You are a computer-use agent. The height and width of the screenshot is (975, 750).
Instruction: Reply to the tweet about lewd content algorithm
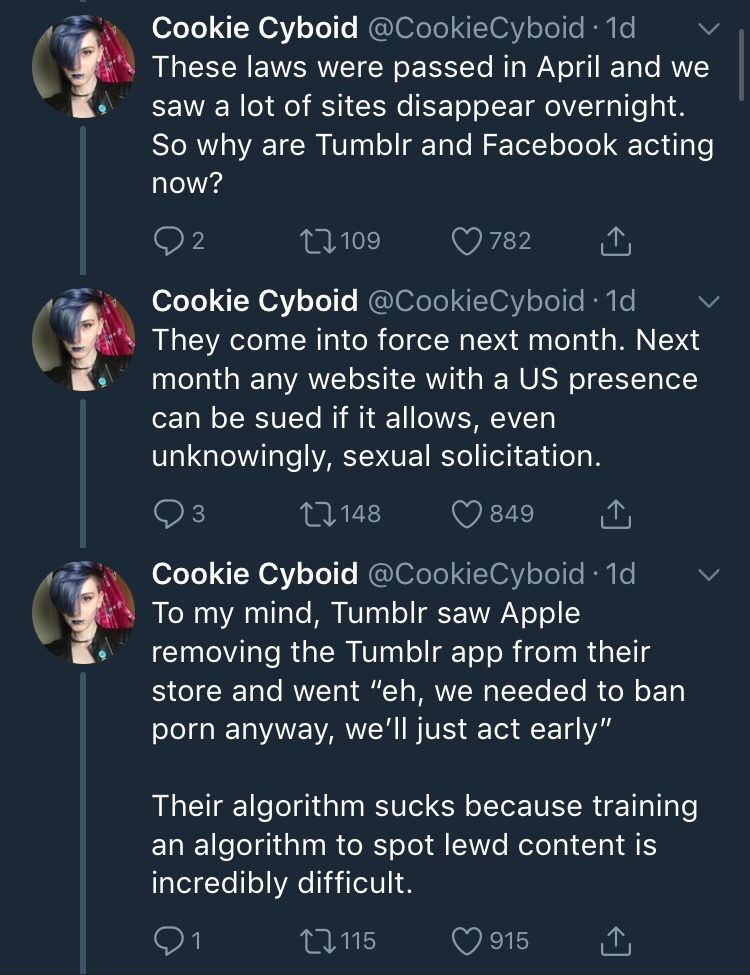tap(166, 941)
